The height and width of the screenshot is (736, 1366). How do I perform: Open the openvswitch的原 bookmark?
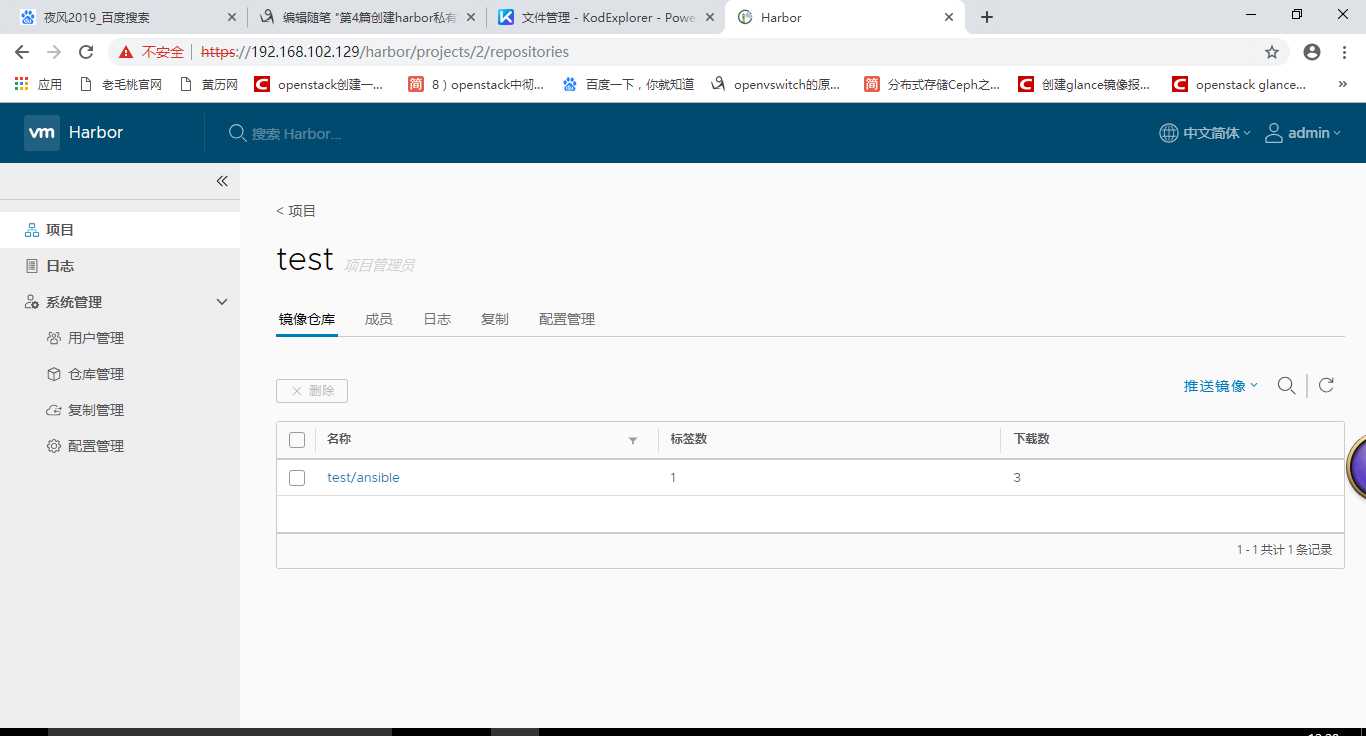click(776, 85)
